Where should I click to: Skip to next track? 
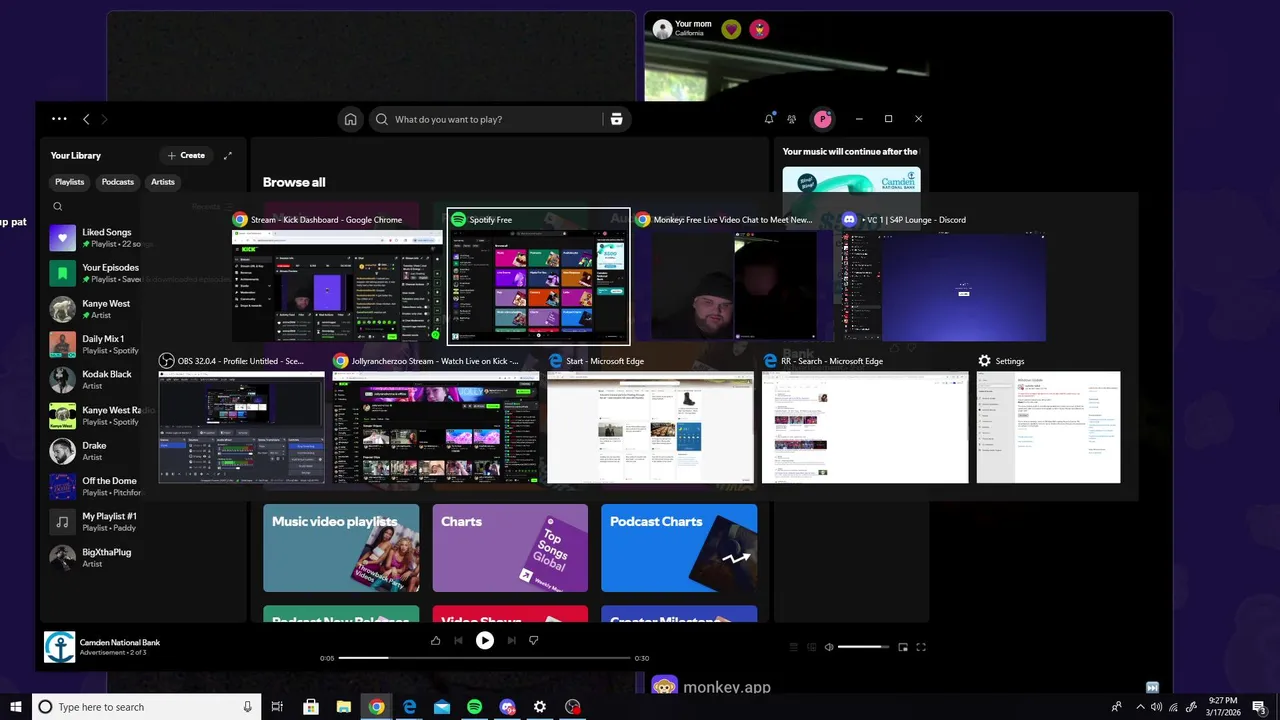point(511,640)
